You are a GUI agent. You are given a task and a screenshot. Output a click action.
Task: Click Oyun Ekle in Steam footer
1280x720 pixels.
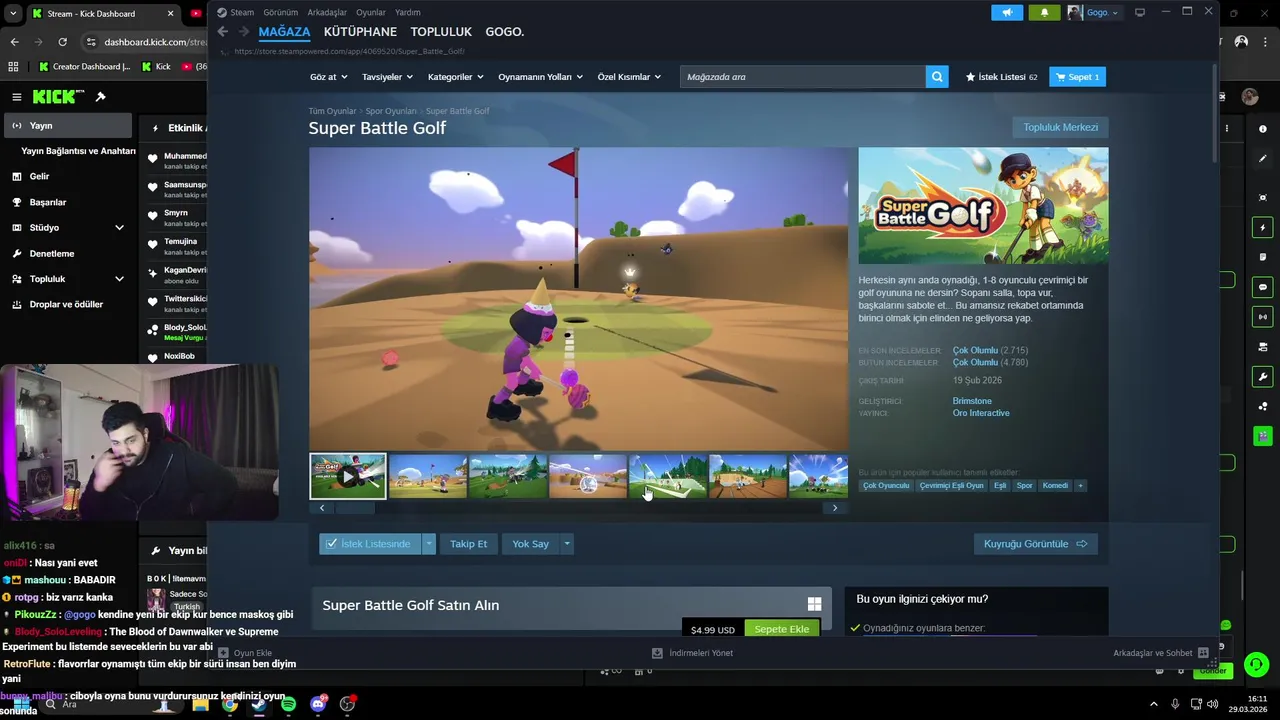(244, 653)
